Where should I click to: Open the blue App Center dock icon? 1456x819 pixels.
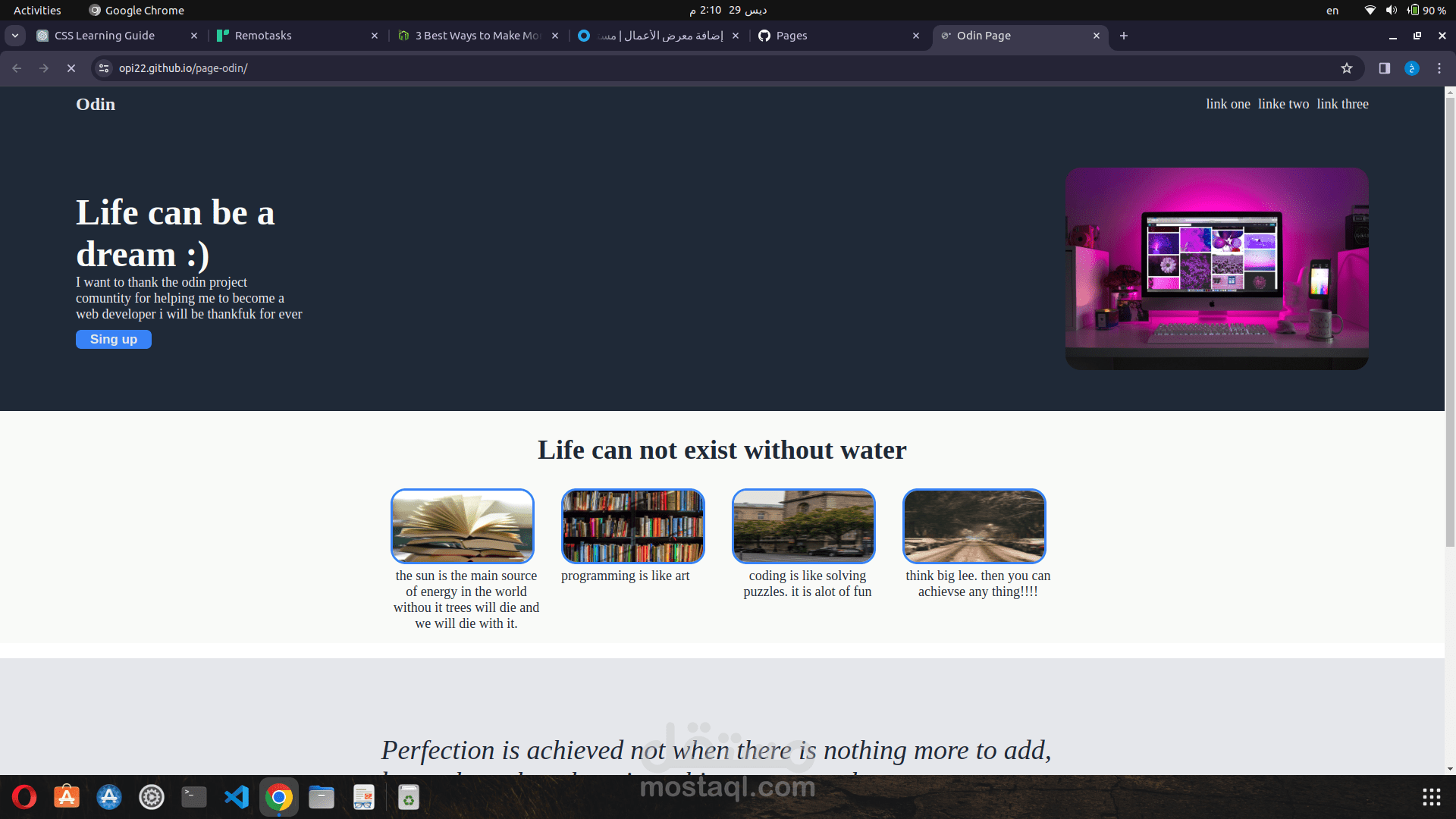point(109,797)
